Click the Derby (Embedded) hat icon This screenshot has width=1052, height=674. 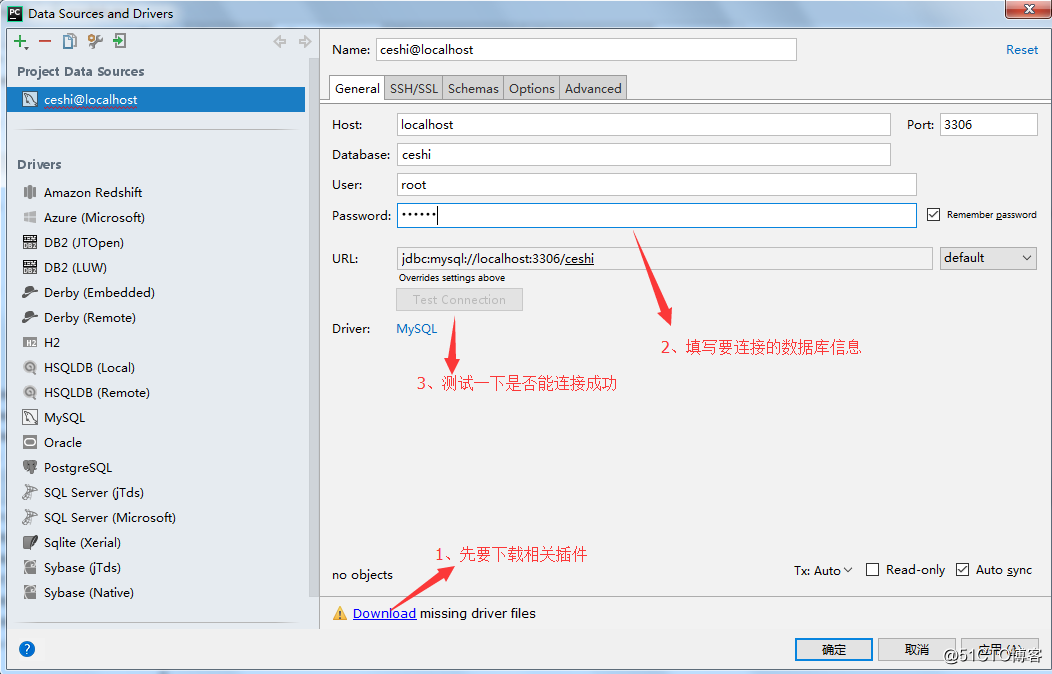point(30,292)
